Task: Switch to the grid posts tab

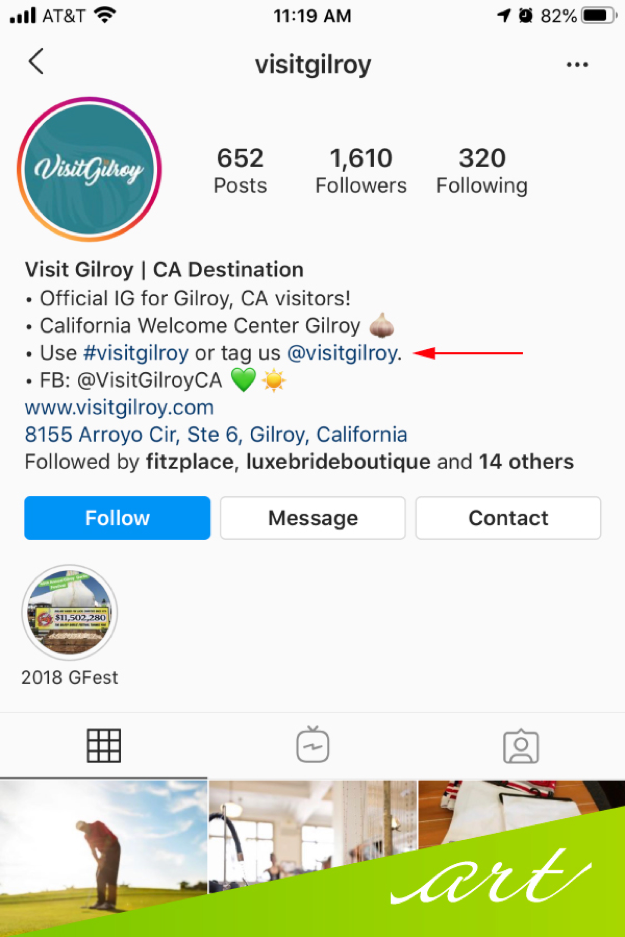Action: click(x=104, y=745)
